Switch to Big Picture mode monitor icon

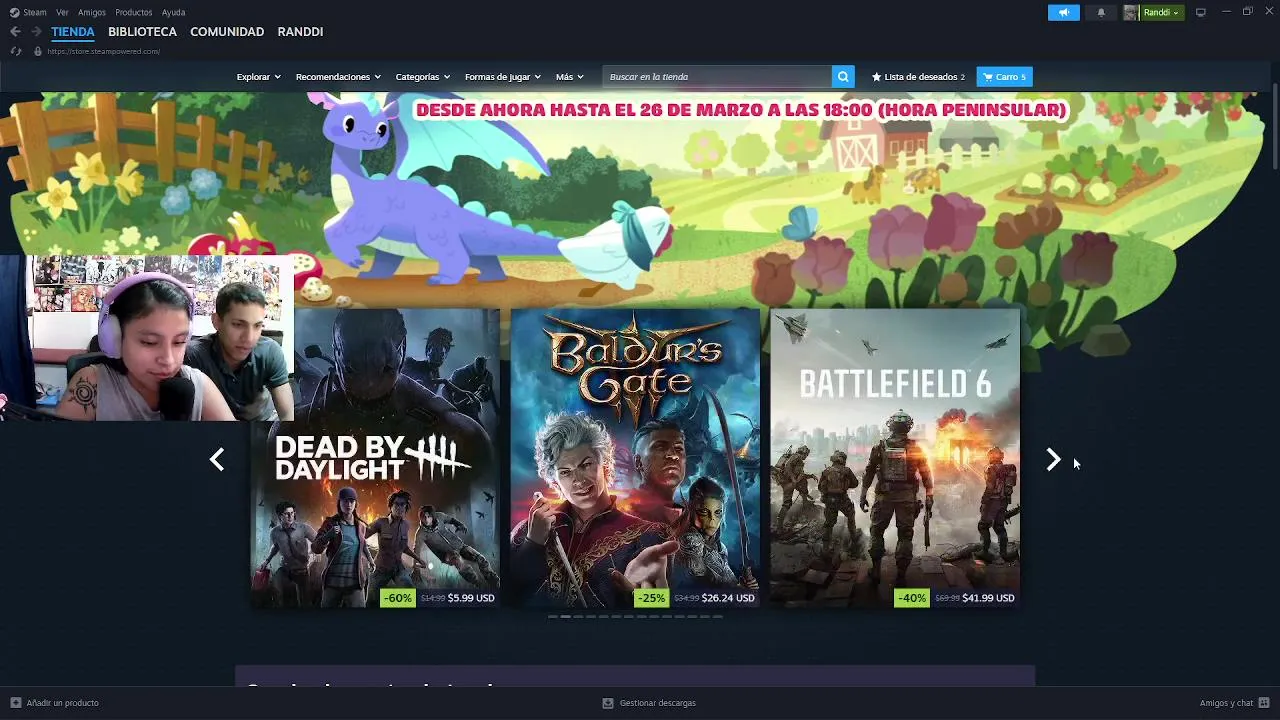pos(1201,12)
